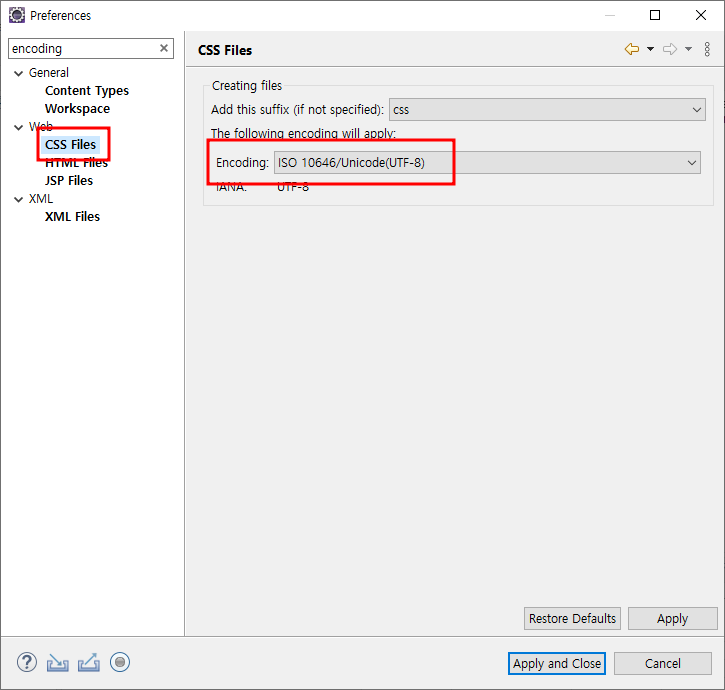The height and width of the screenshot is (690, 725).
Task: Open the view menu dots icon
Action: pyautogui.click(x=707, y=49)
